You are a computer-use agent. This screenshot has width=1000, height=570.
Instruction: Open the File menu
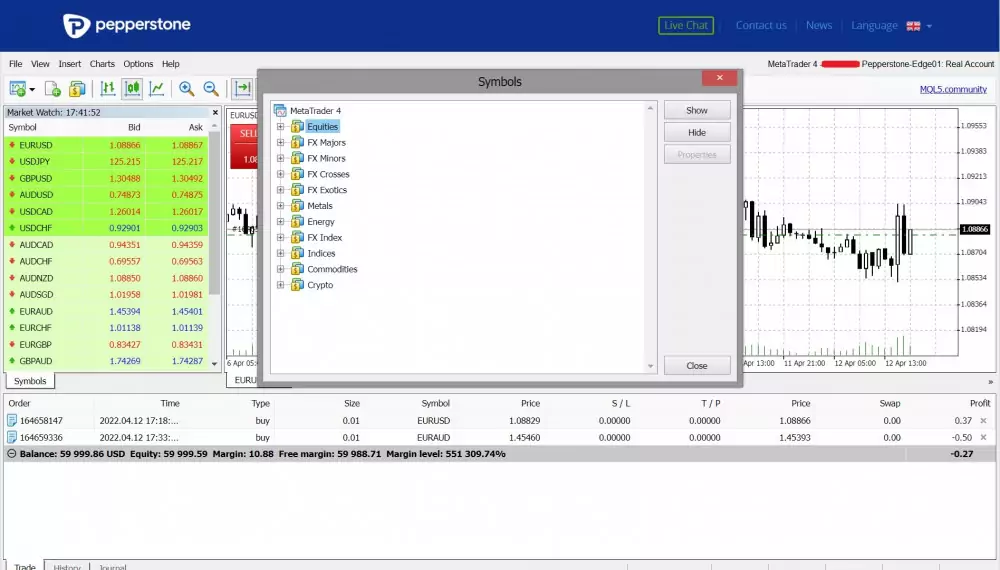[x=15, y=64]
